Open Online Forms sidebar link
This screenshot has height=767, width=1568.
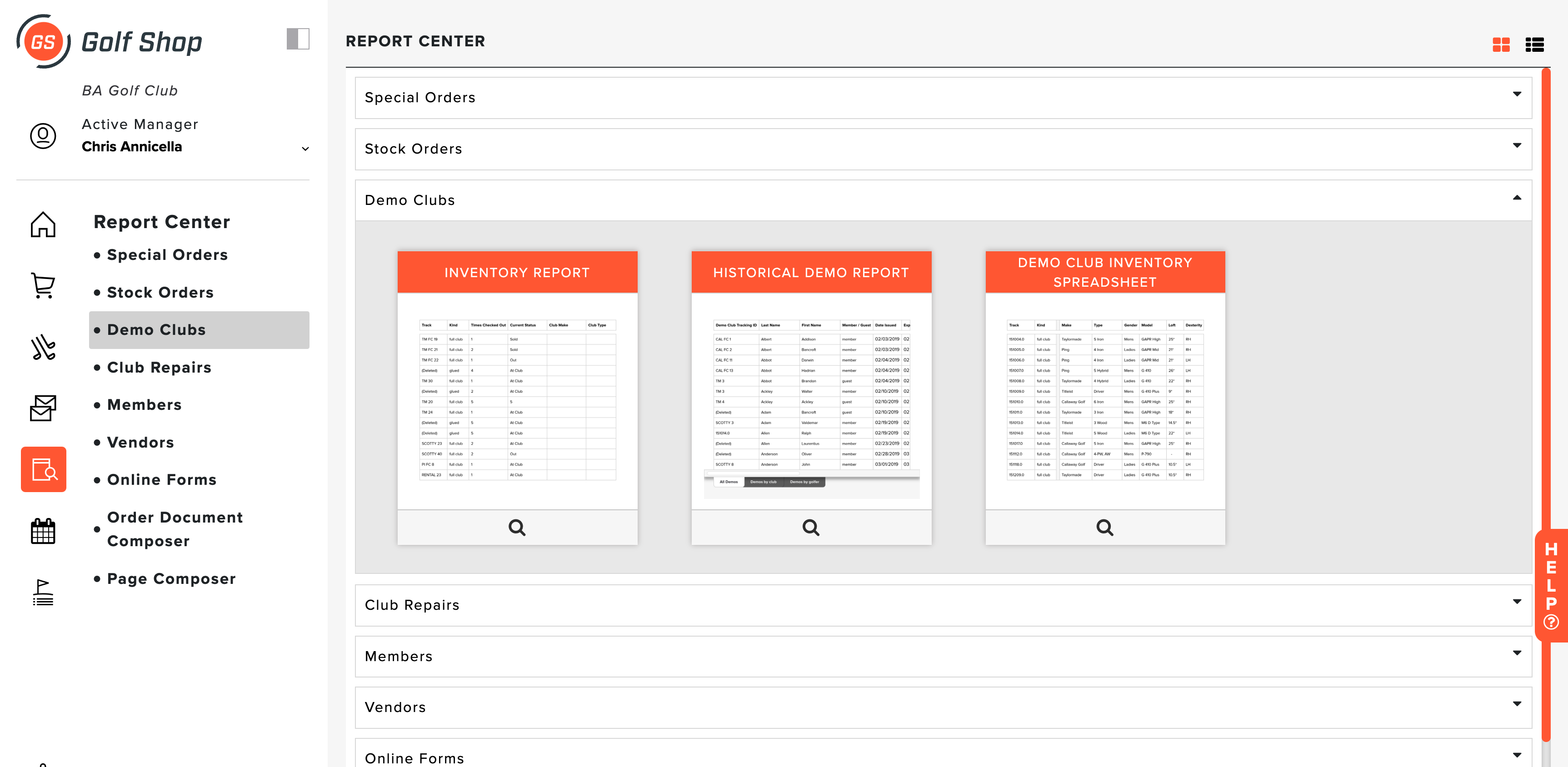162,480
